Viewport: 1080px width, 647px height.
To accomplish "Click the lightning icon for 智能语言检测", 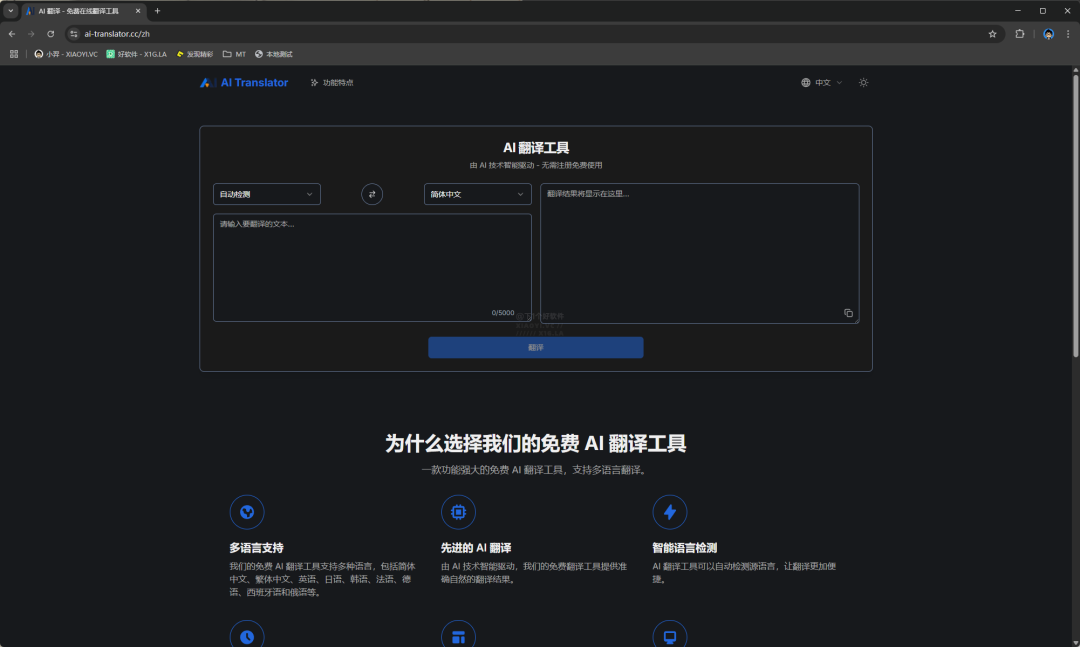I will pyautogui.click(x=669, y=512).
